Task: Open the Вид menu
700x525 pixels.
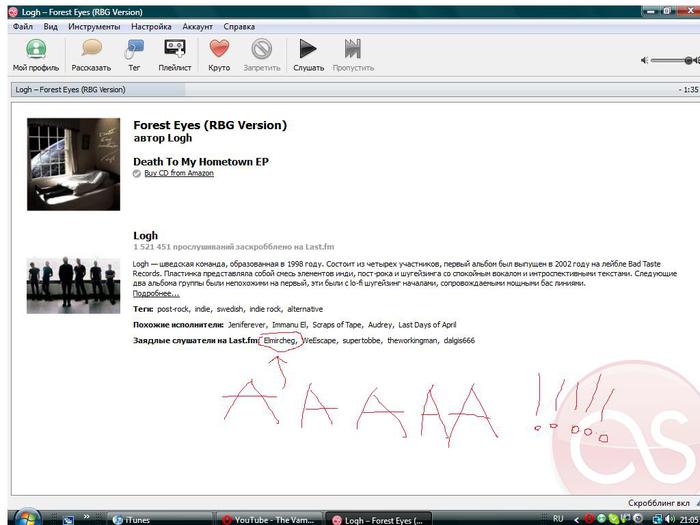Action: pos(50,27)
